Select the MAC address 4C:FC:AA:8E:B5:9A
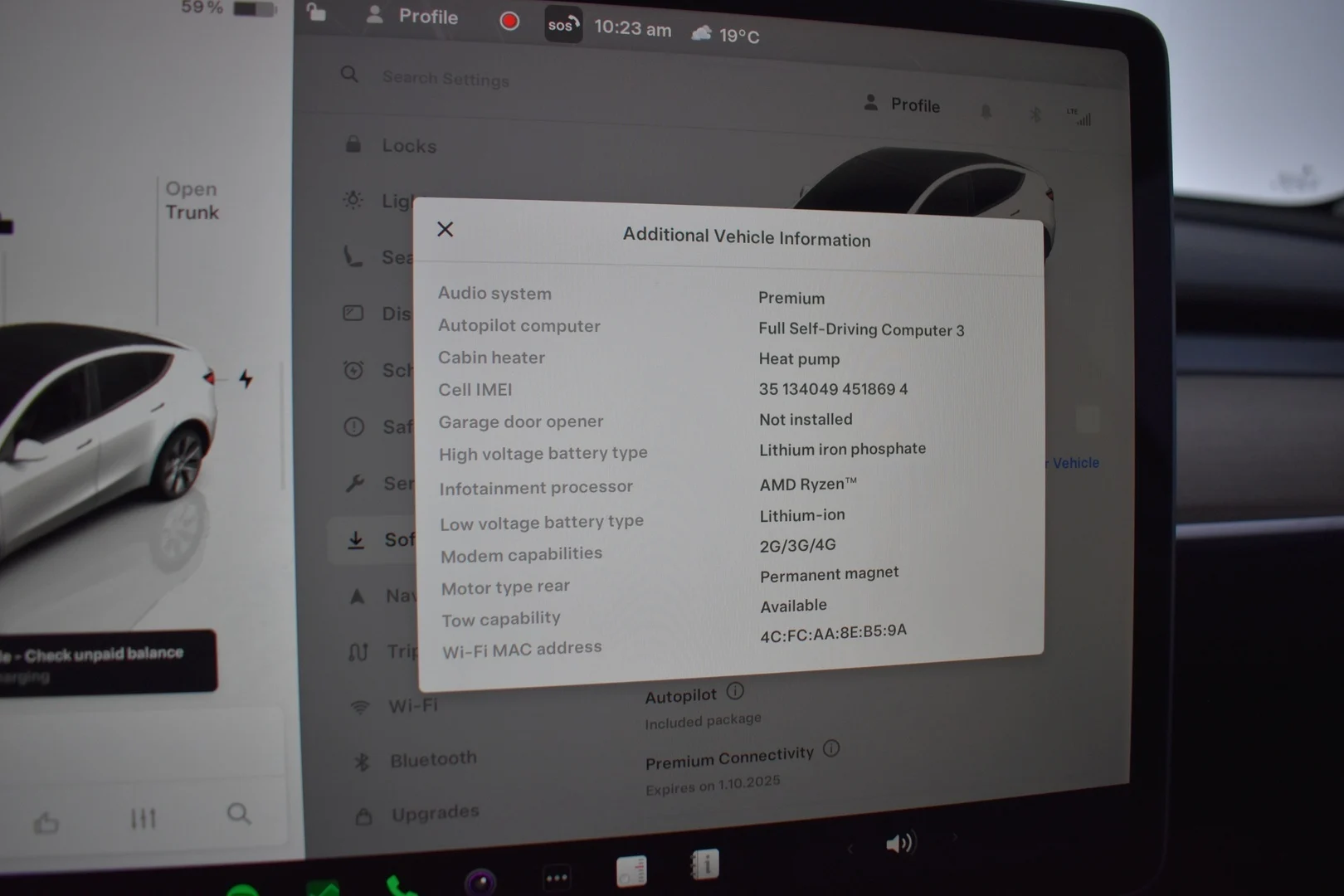 [x=833, y=633]
